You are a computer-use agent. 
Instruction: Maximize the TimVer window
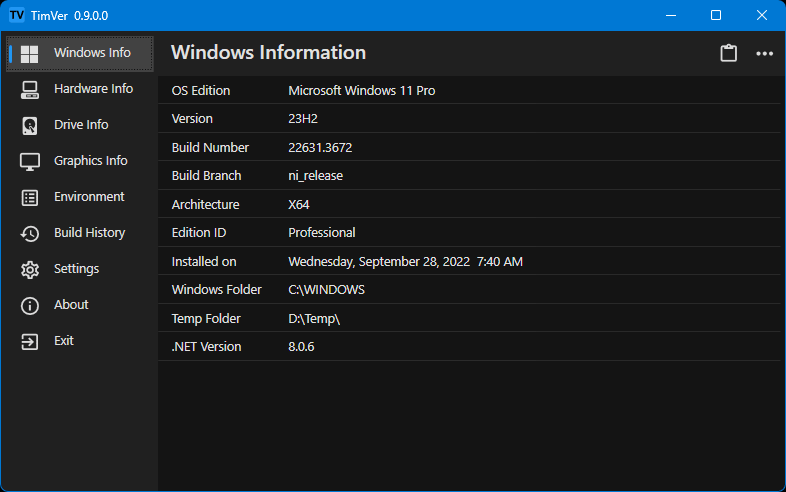pyautogui.click(x=716, y=15)
